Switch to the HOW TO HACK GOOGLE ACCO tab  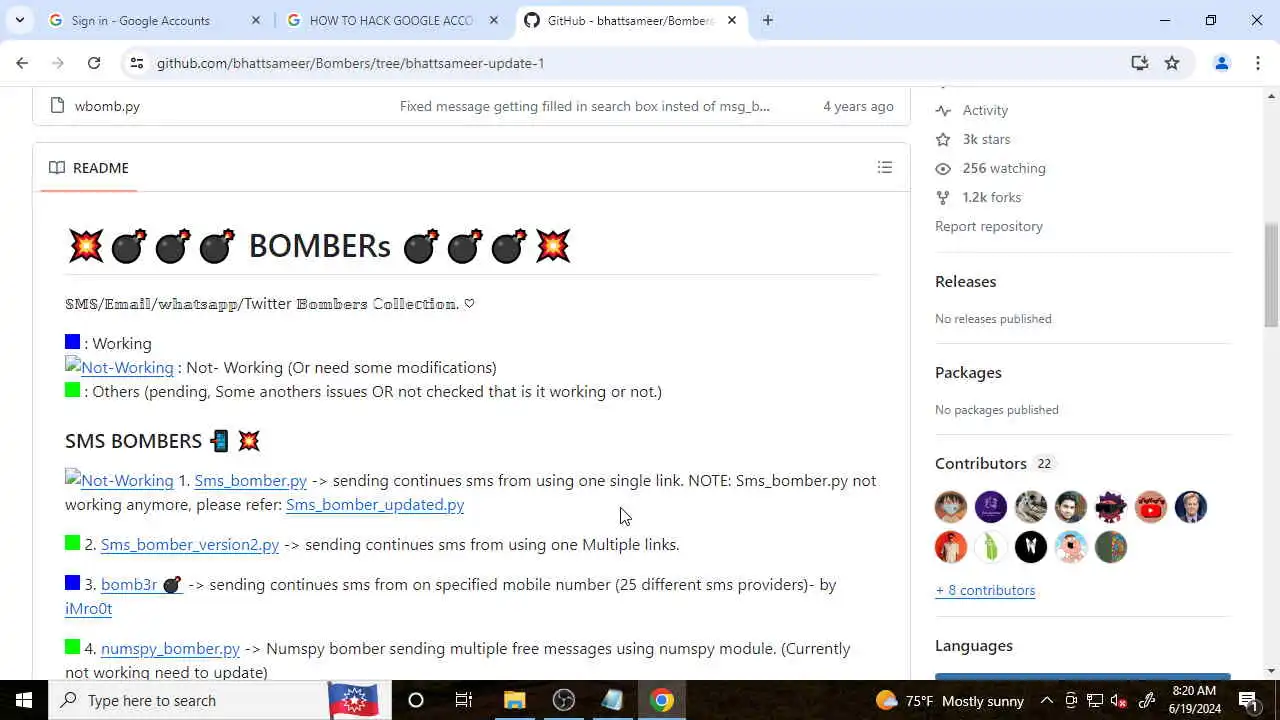(393, 20)
